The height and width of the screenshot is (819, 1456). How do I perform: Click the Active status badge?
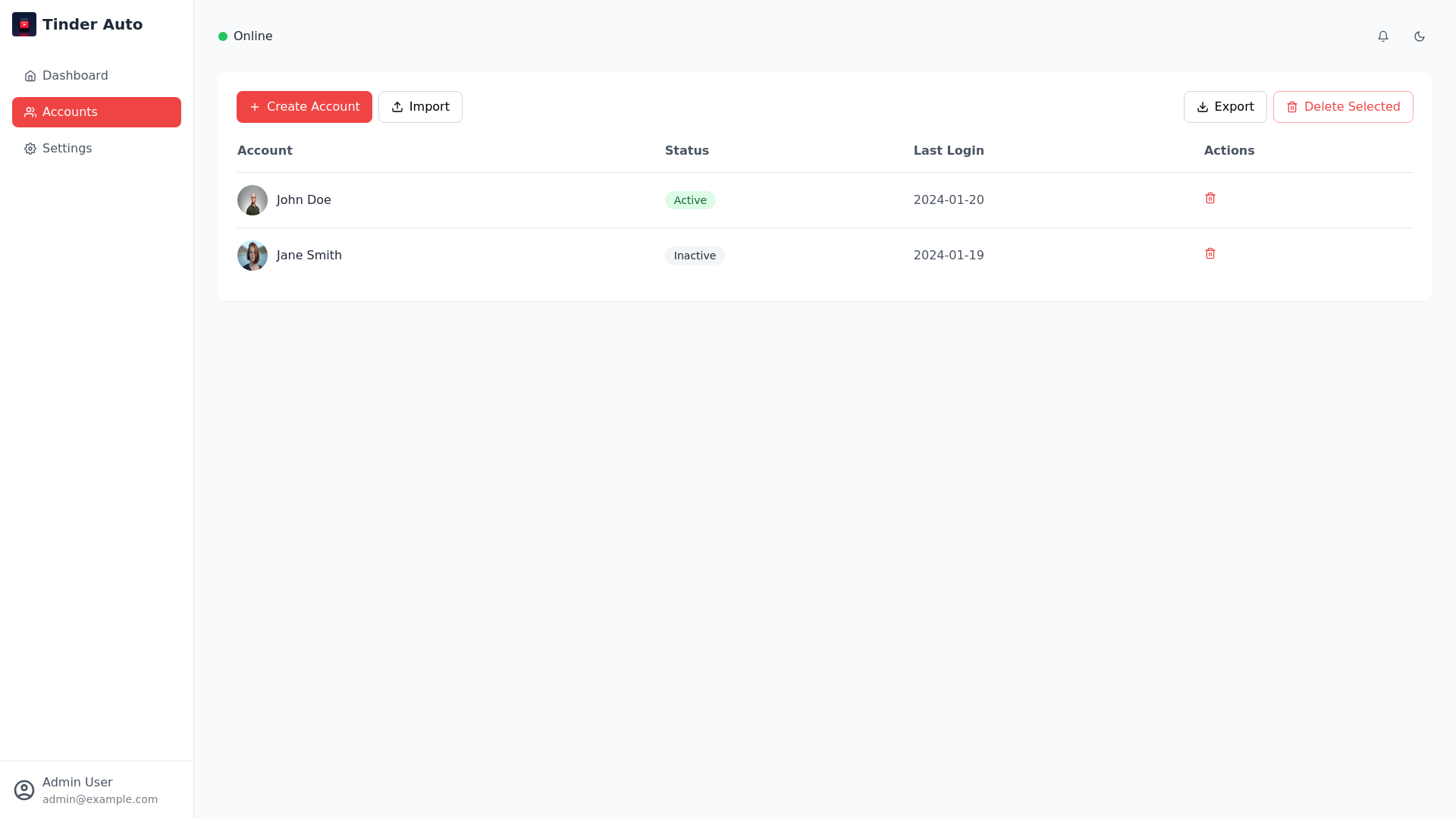(690, 200)
